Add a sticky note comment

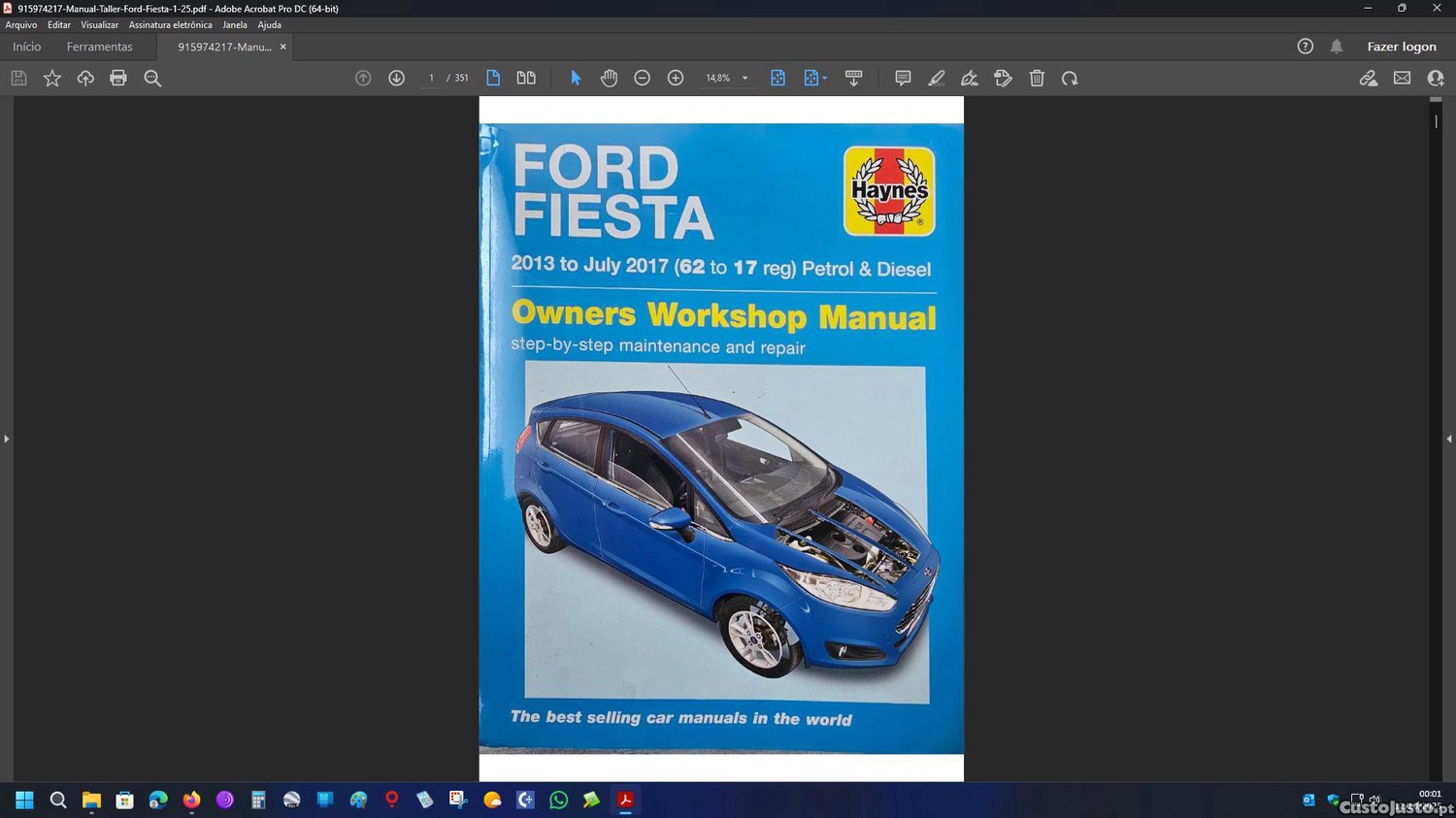[903, 79]
